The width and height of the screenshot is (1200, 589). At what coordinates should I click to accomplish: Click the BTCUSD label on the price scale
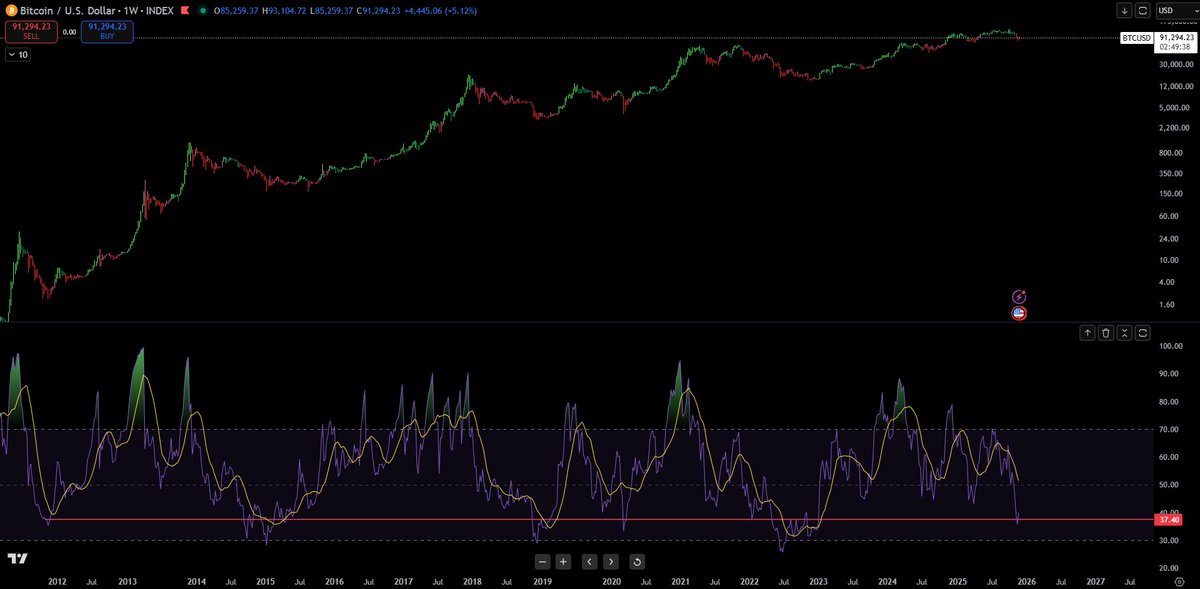click(1136, 37)
